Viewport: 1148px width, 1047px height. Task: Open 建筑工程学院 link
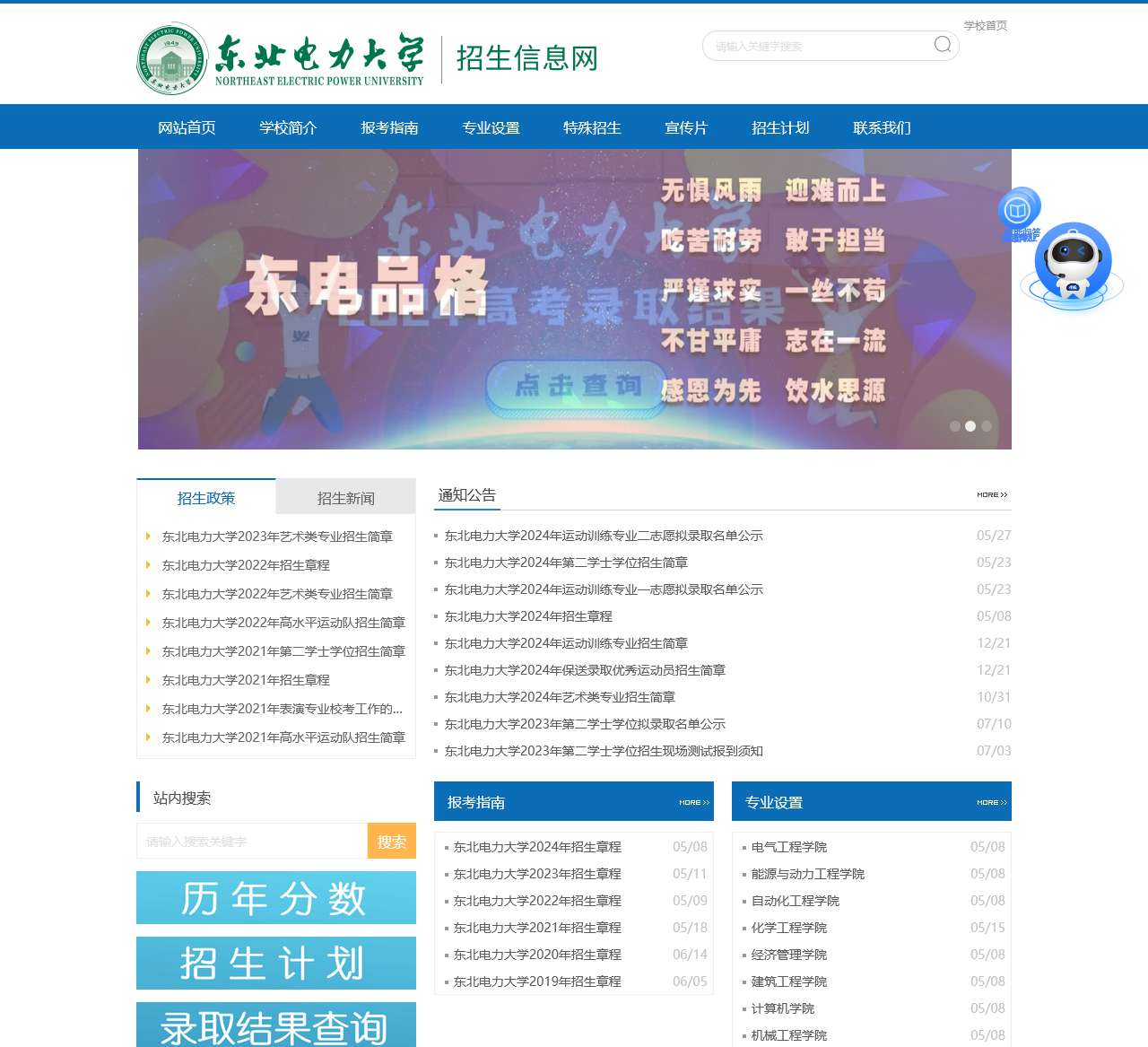(789, 982)
